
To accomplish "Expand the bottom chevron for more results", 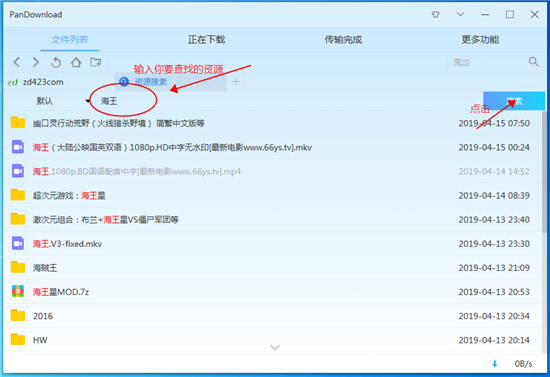I will 275,348.
